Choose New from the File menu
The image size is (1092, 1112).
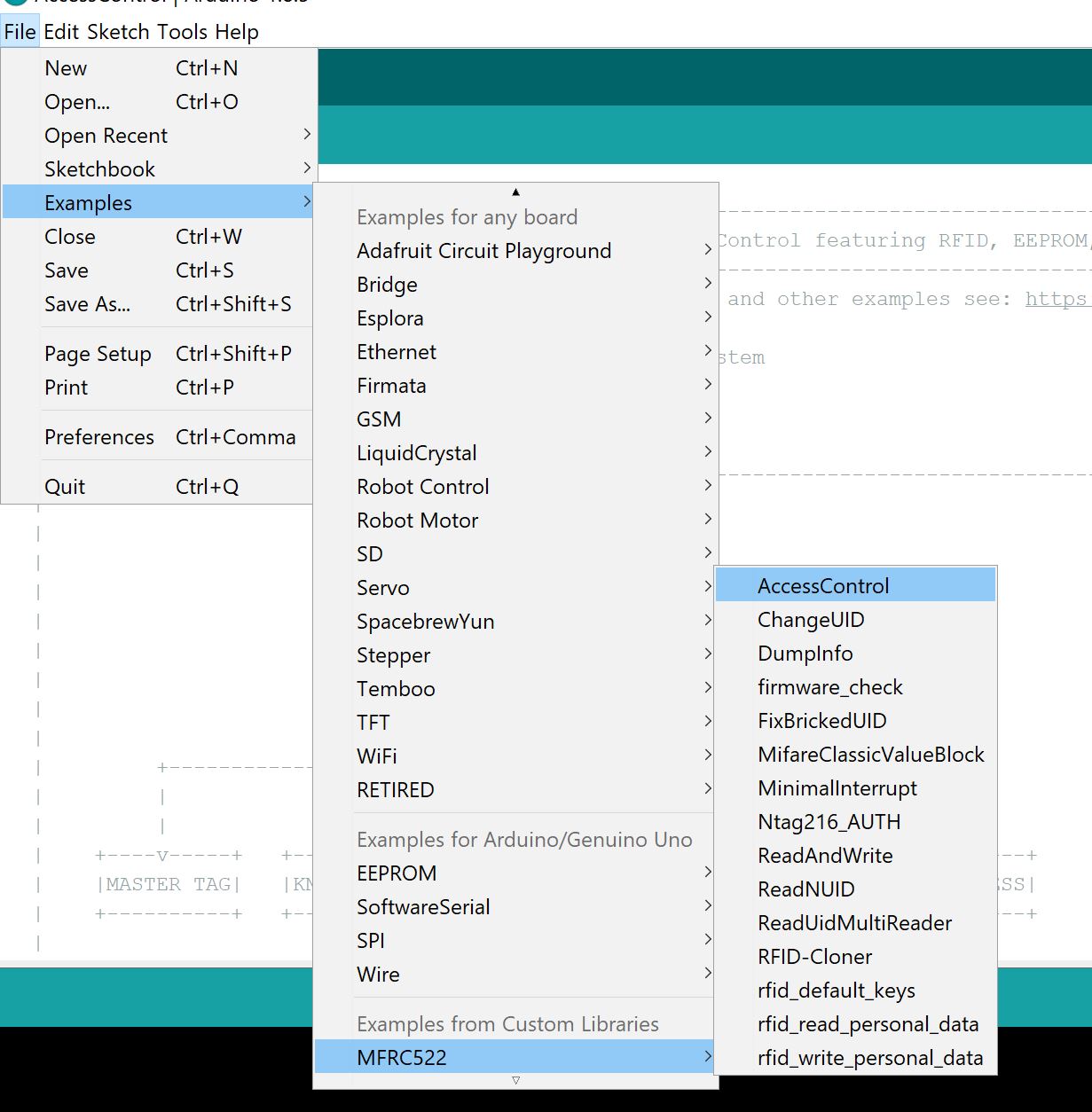coord(159,68)
